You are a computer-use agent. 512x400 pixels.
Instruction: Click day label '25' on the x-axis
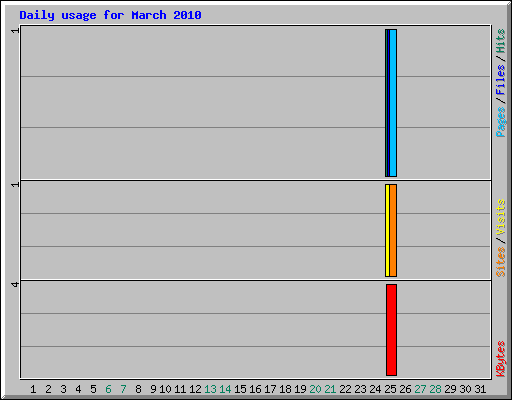[x=390, y=389]
